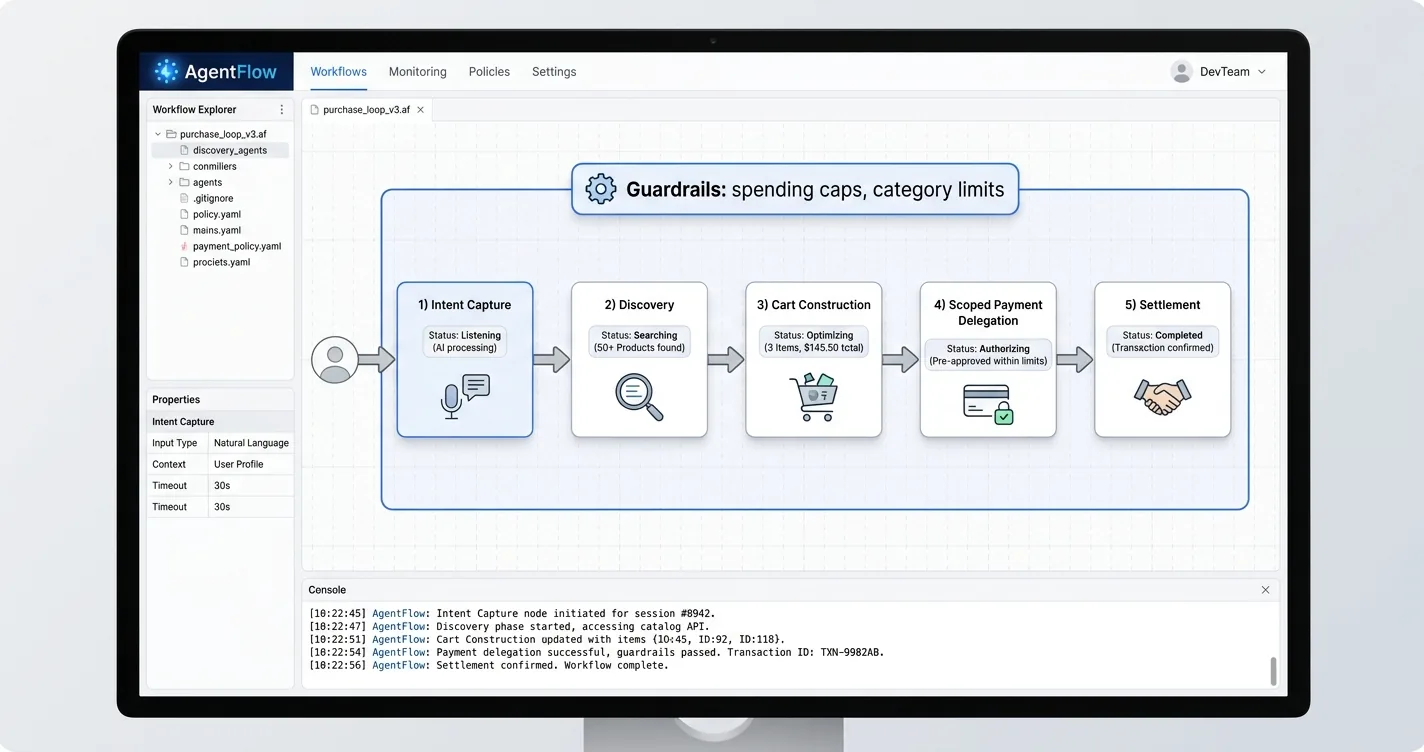
Task: Click the Status: Optimizing badge
Action: tap(813, 341)
